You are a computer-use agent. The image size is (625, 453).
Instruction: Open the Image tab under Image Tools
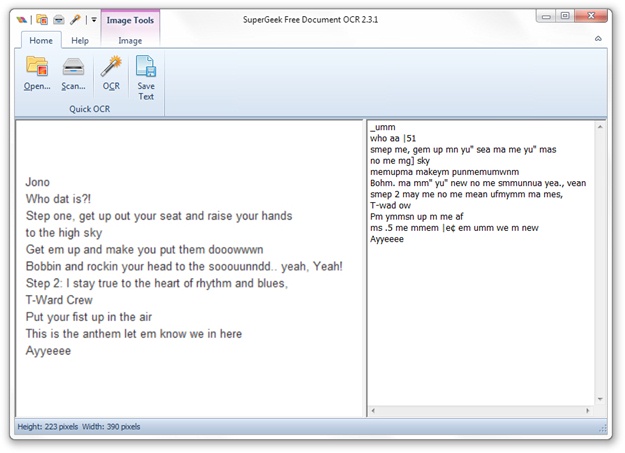(x=130, y=41)
